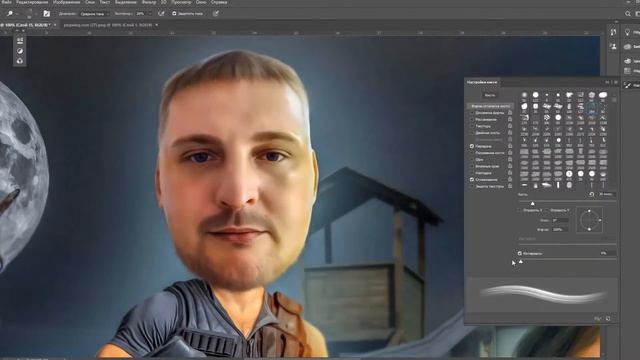Click the bottom icon in the floating strip
Screen dimensions: 640x360
(20, 61)
